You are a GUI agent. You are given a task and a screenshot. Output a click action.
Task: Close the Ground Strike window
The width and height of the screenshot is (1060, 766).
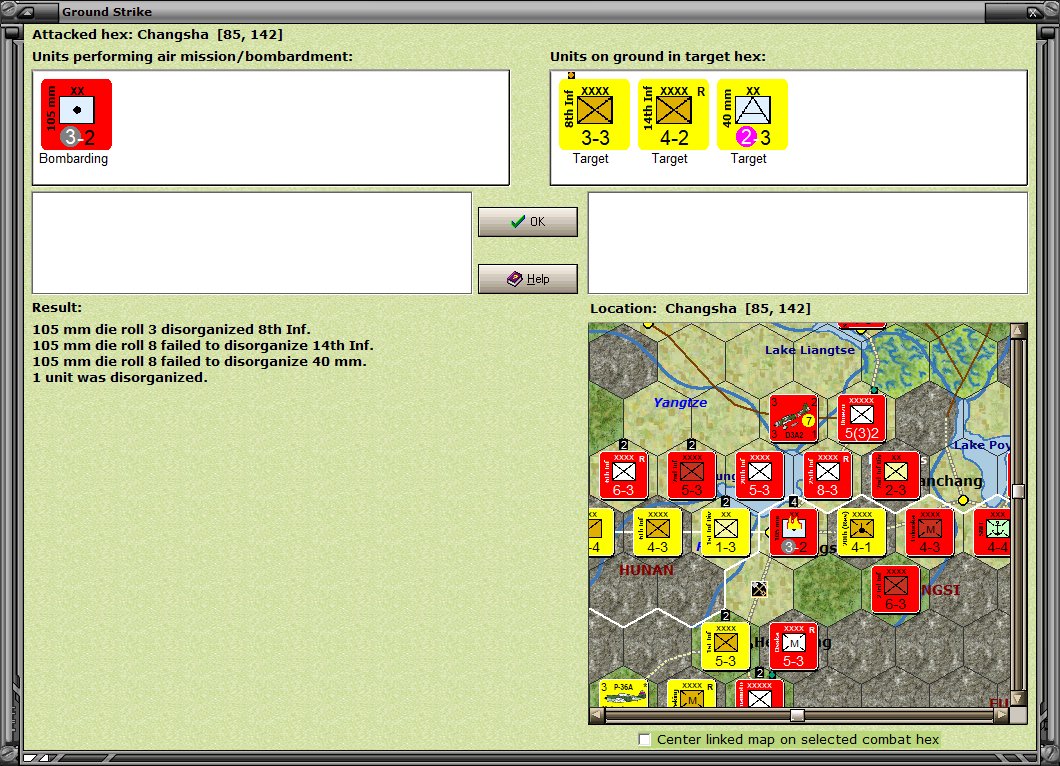point(1033,11)
